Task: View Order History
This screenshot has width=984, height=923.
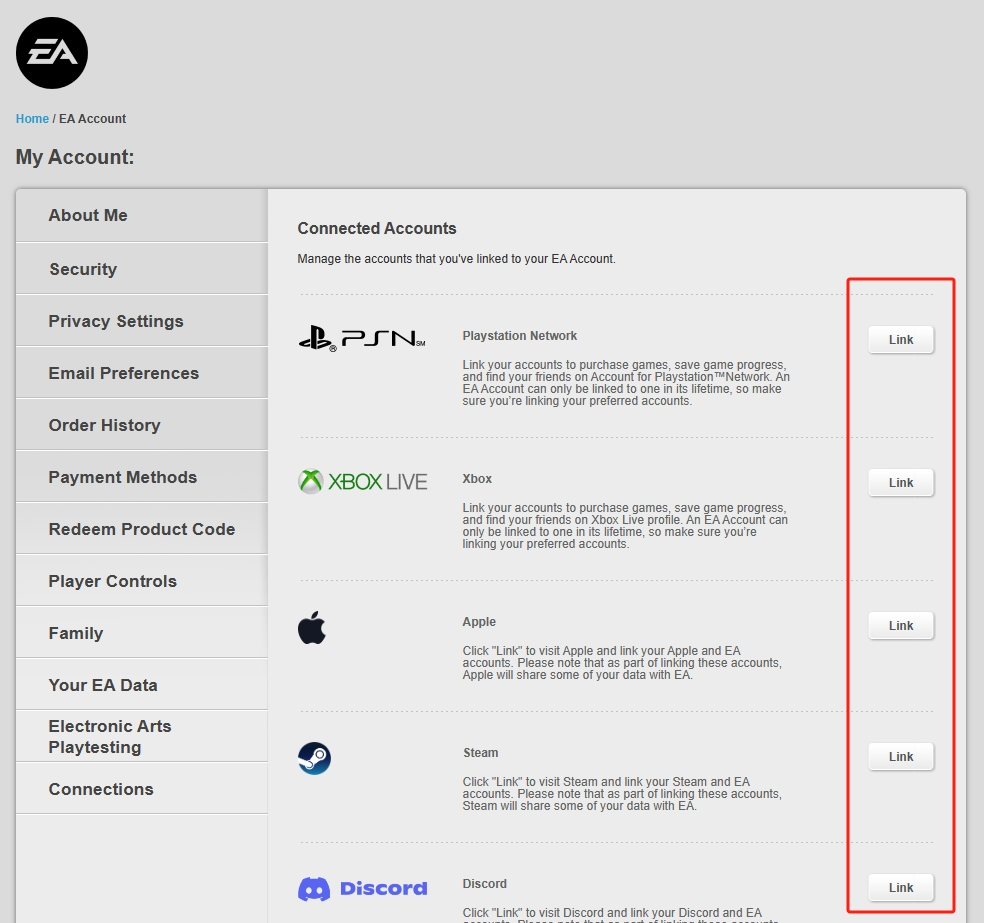Action: click(142, 425)
